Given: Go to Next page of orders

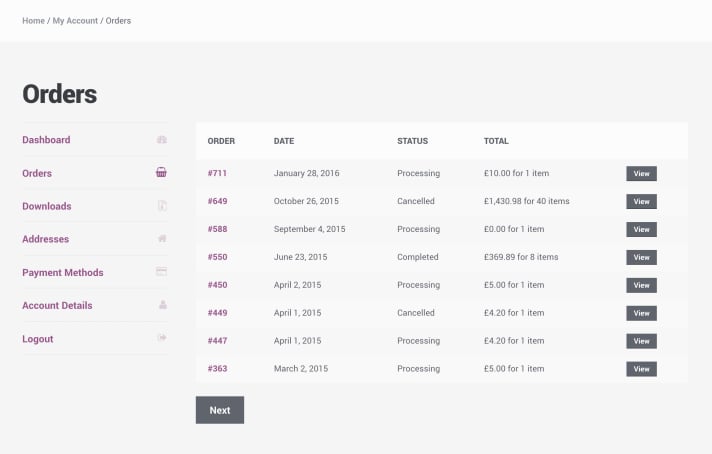Looking at the screenshot, I should 220,410.
